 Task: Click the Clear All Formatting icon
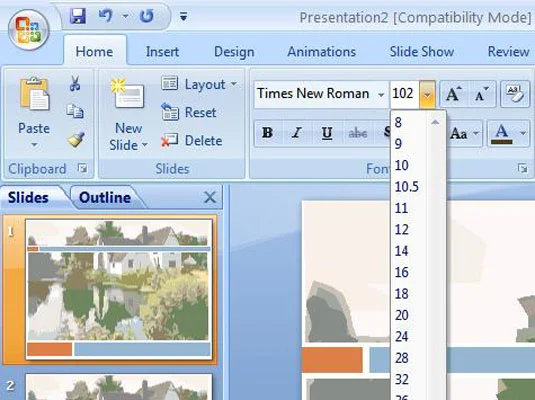click(515, 94)
